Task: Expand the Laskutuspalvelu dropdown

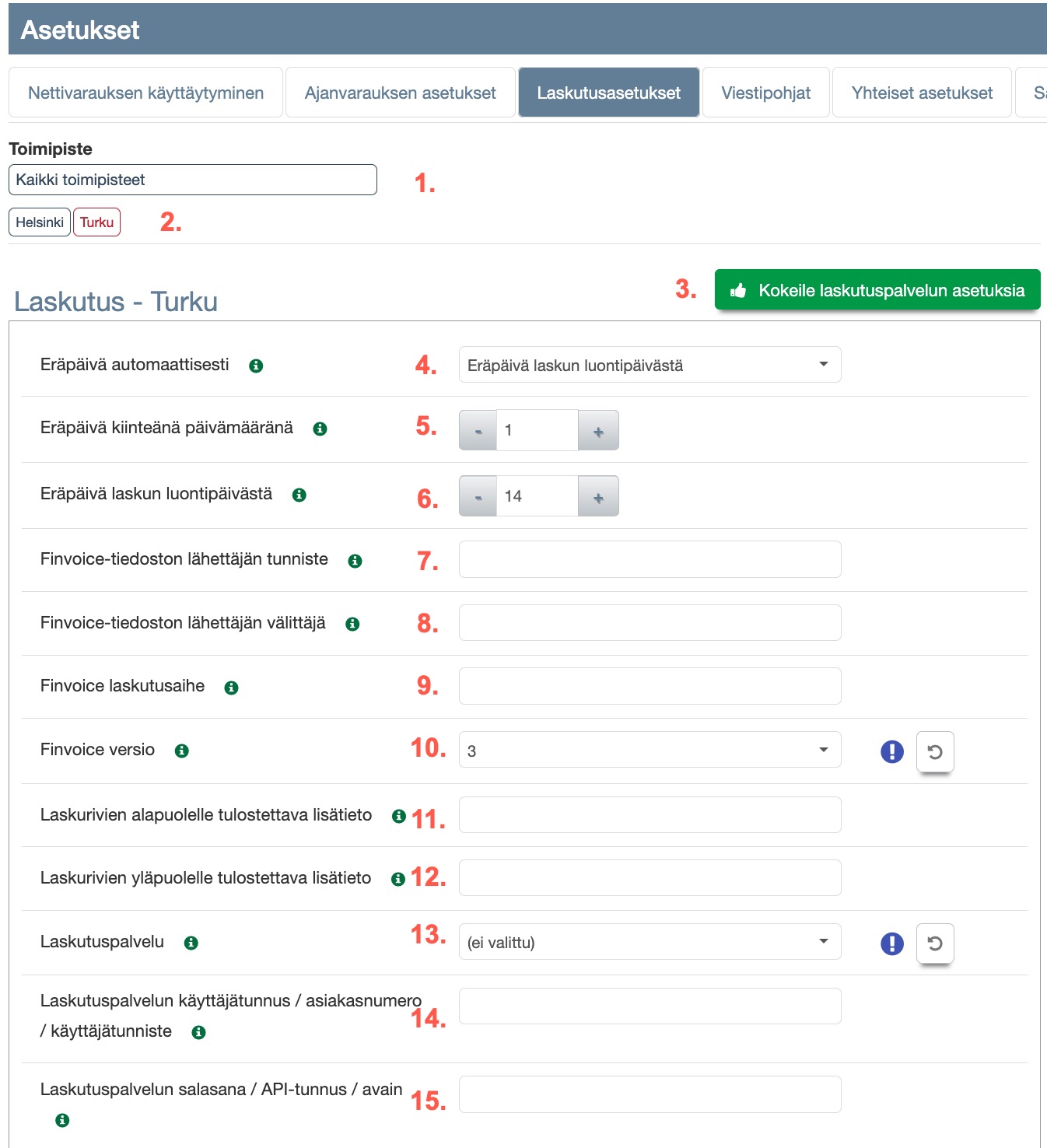Action: pyautogui.click(x=650, y=942)
